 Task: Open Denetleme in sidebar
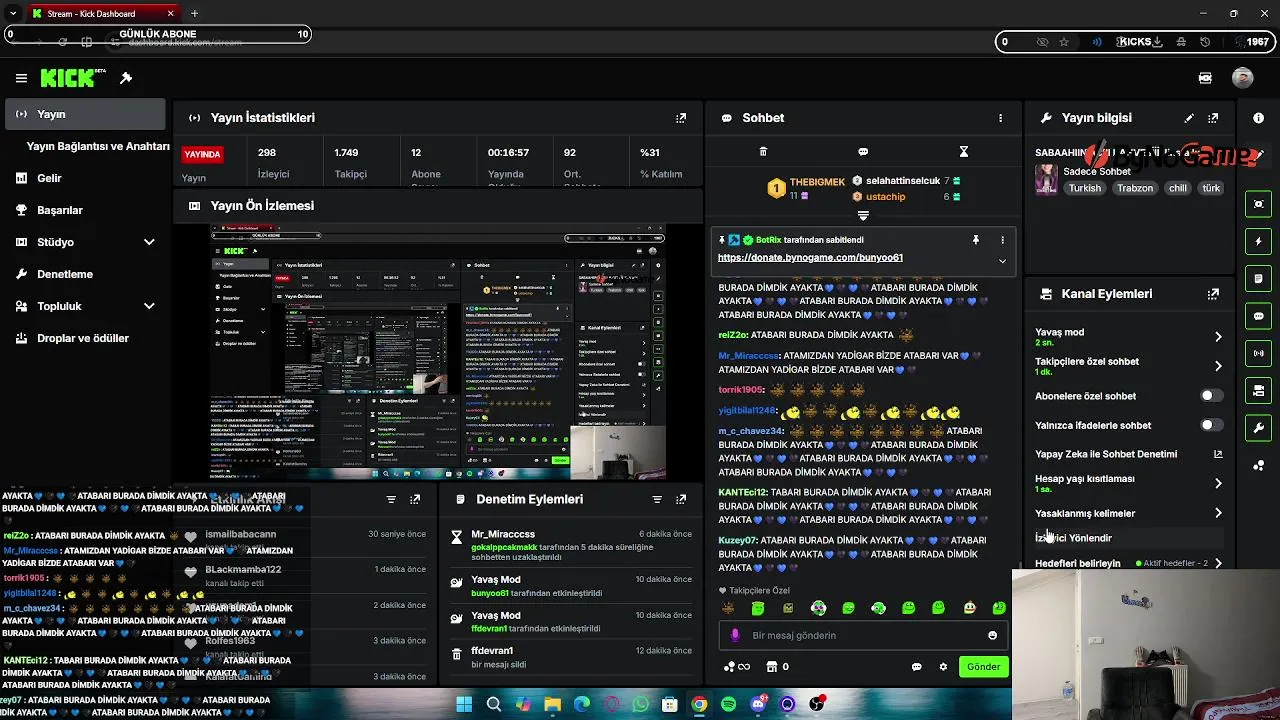pyautogui.click(x=65, y=274)
